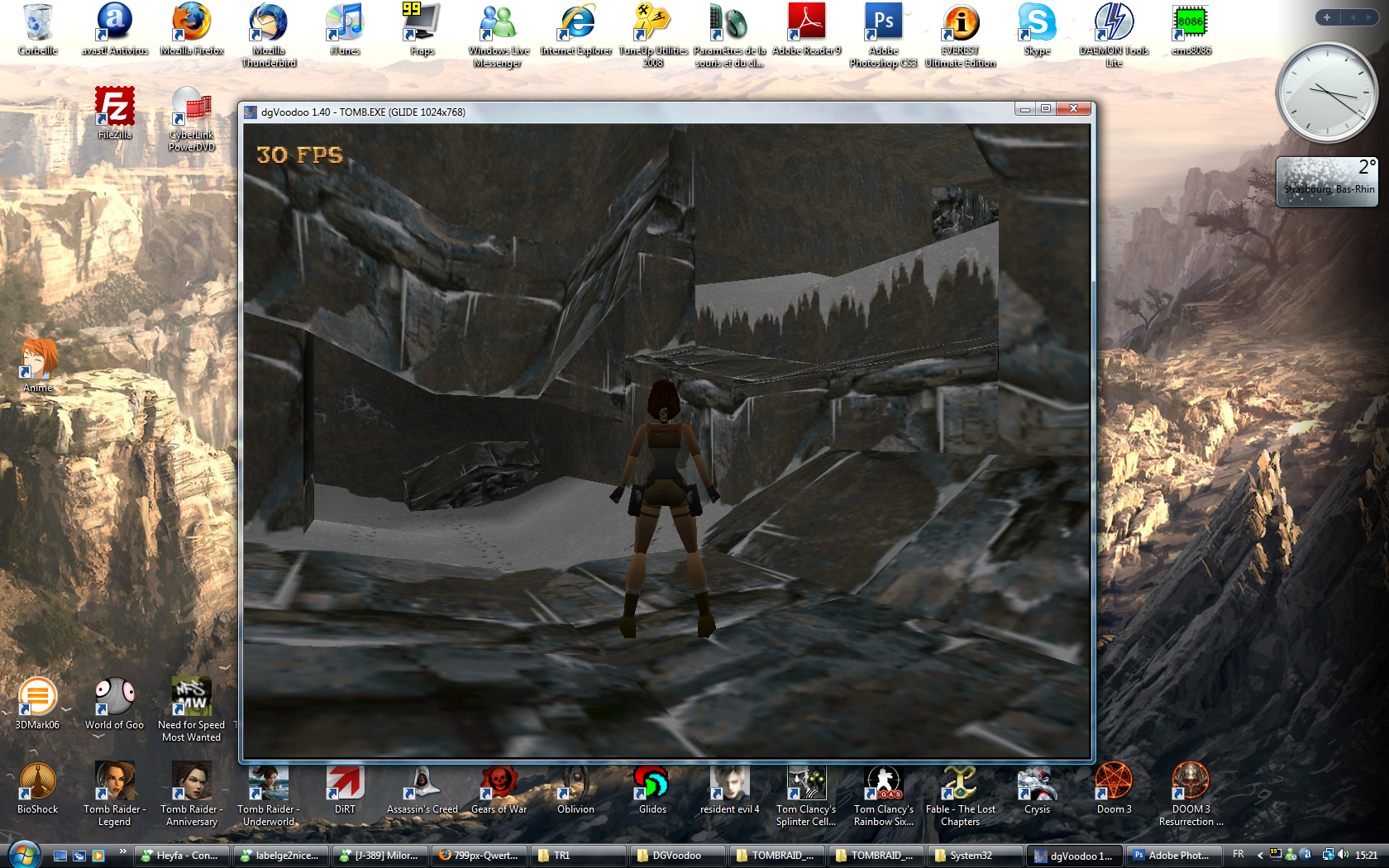
Task: Open the Anime folder icon
Action: 38,365
